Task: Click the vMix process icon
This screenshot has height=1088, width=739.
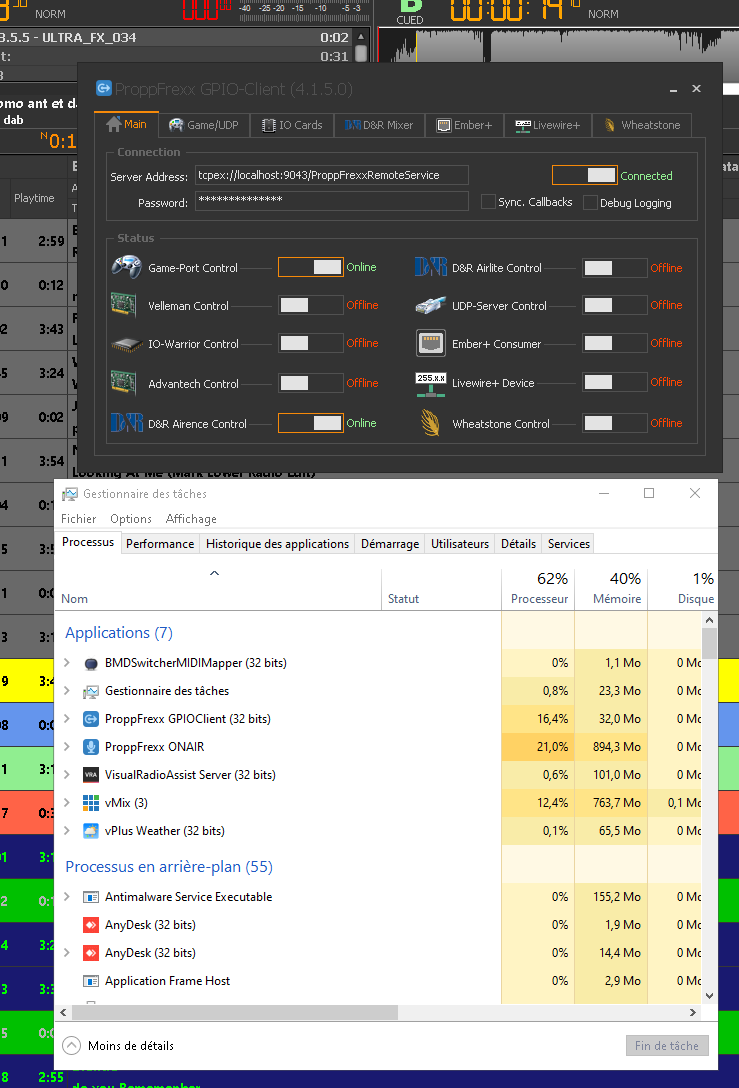Action: coord(91,803)
